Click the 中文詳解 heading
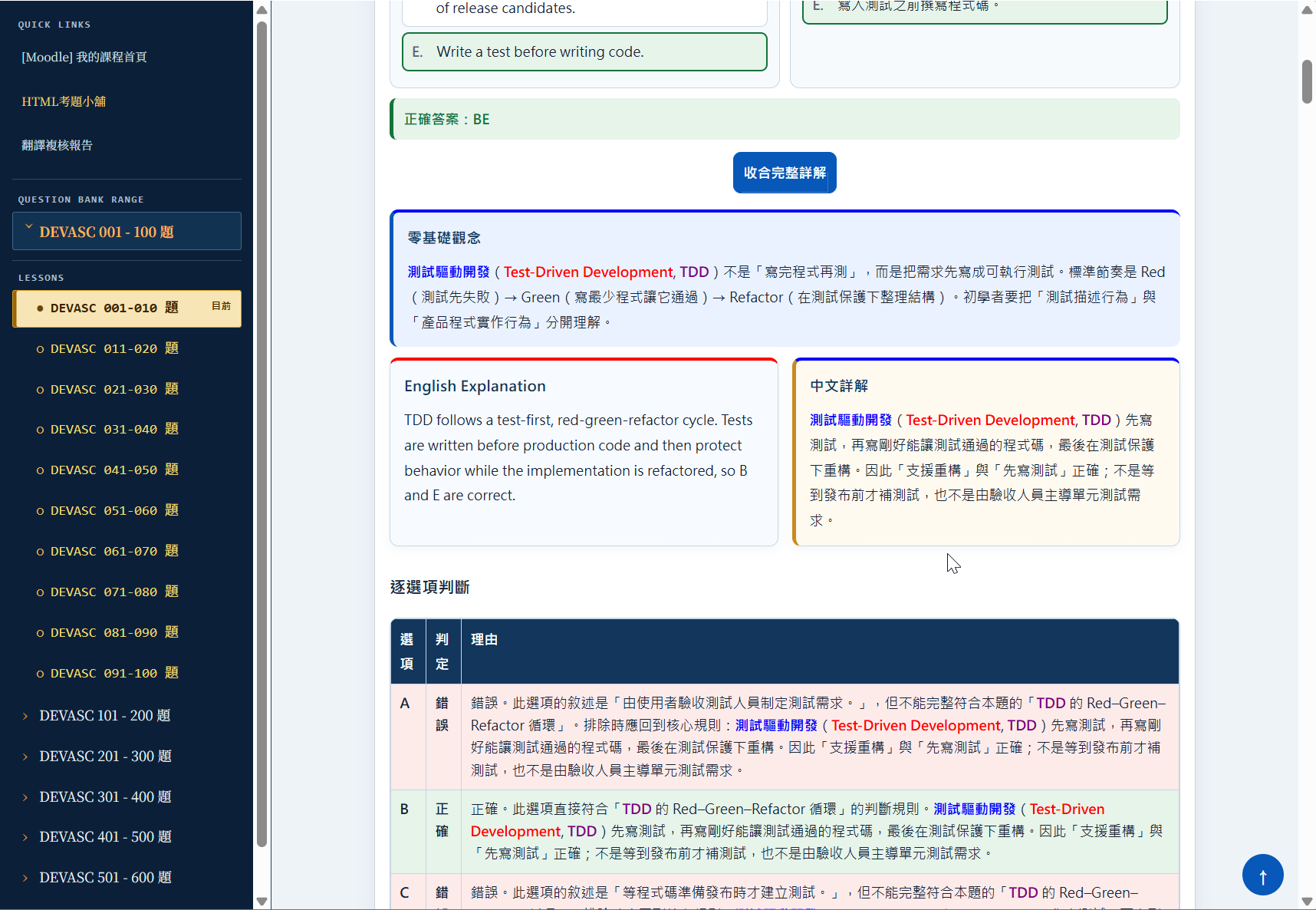Viewport: 1316px width, 910px height. [x=839, y=386]
